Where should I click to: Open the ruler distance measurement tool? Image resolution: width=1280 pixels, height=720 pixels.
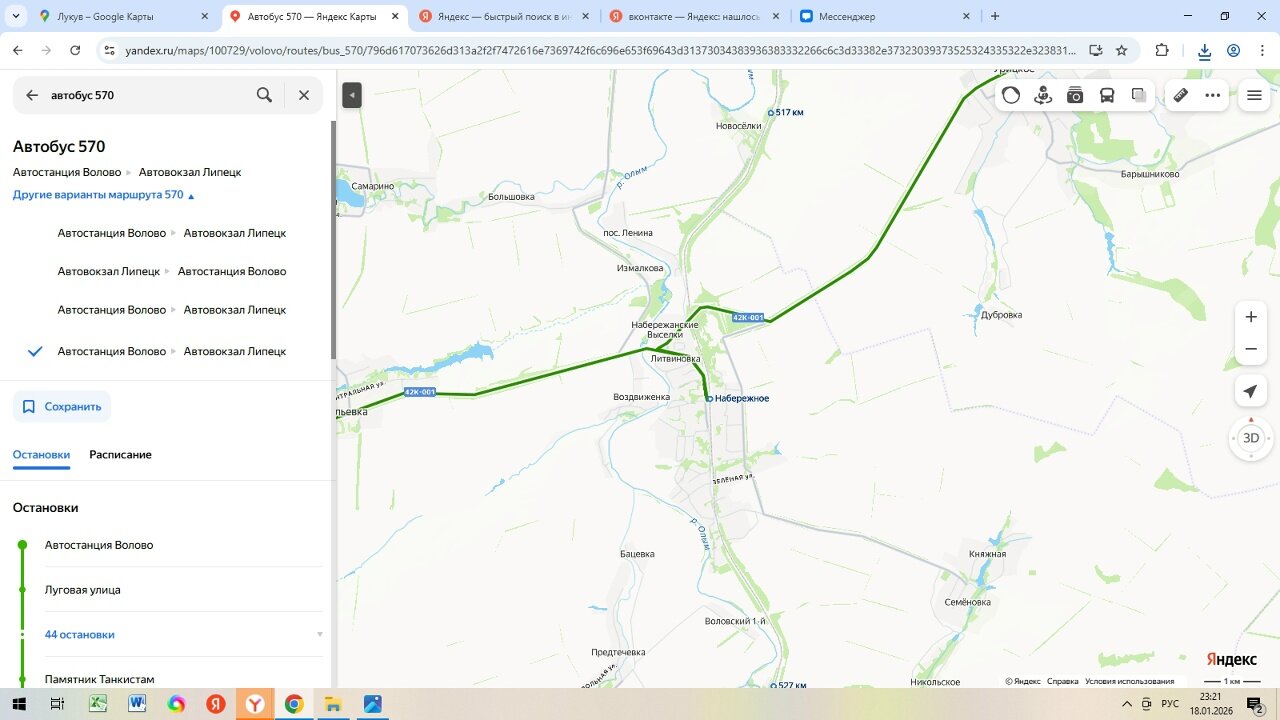coord(1180,96)
